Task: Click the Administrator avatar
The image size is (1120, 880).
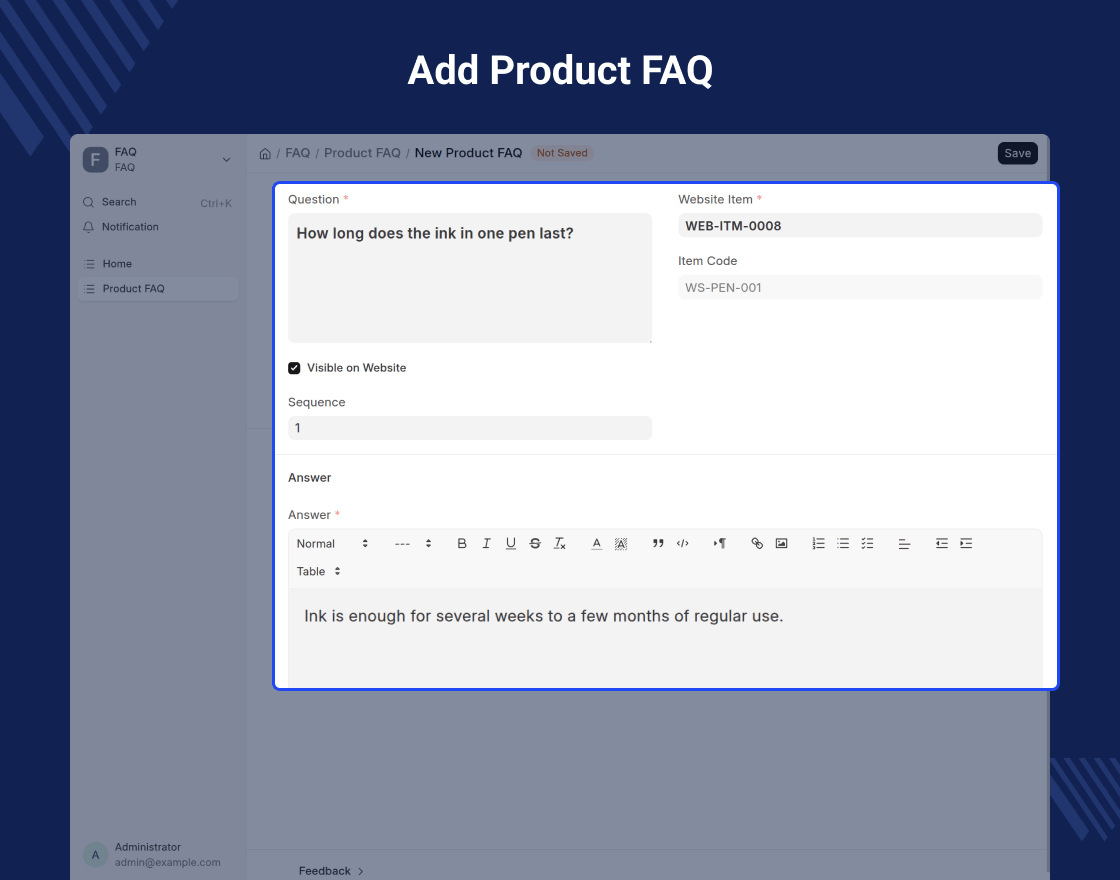Action: point(95,854)
